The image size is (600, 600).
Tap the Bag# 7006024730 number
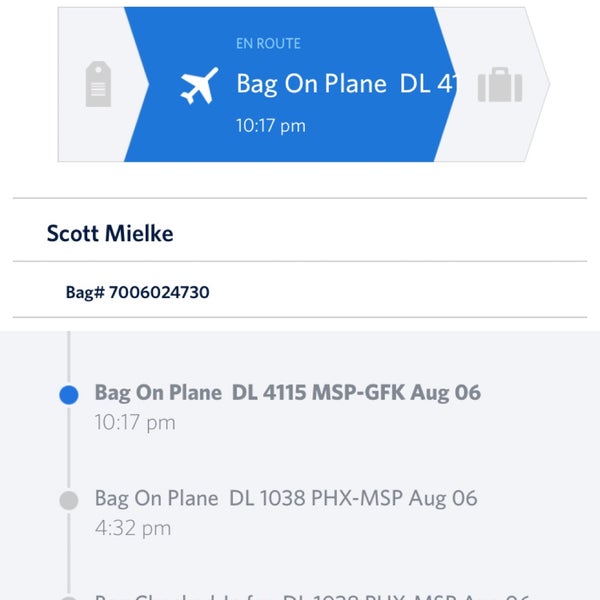137,293
